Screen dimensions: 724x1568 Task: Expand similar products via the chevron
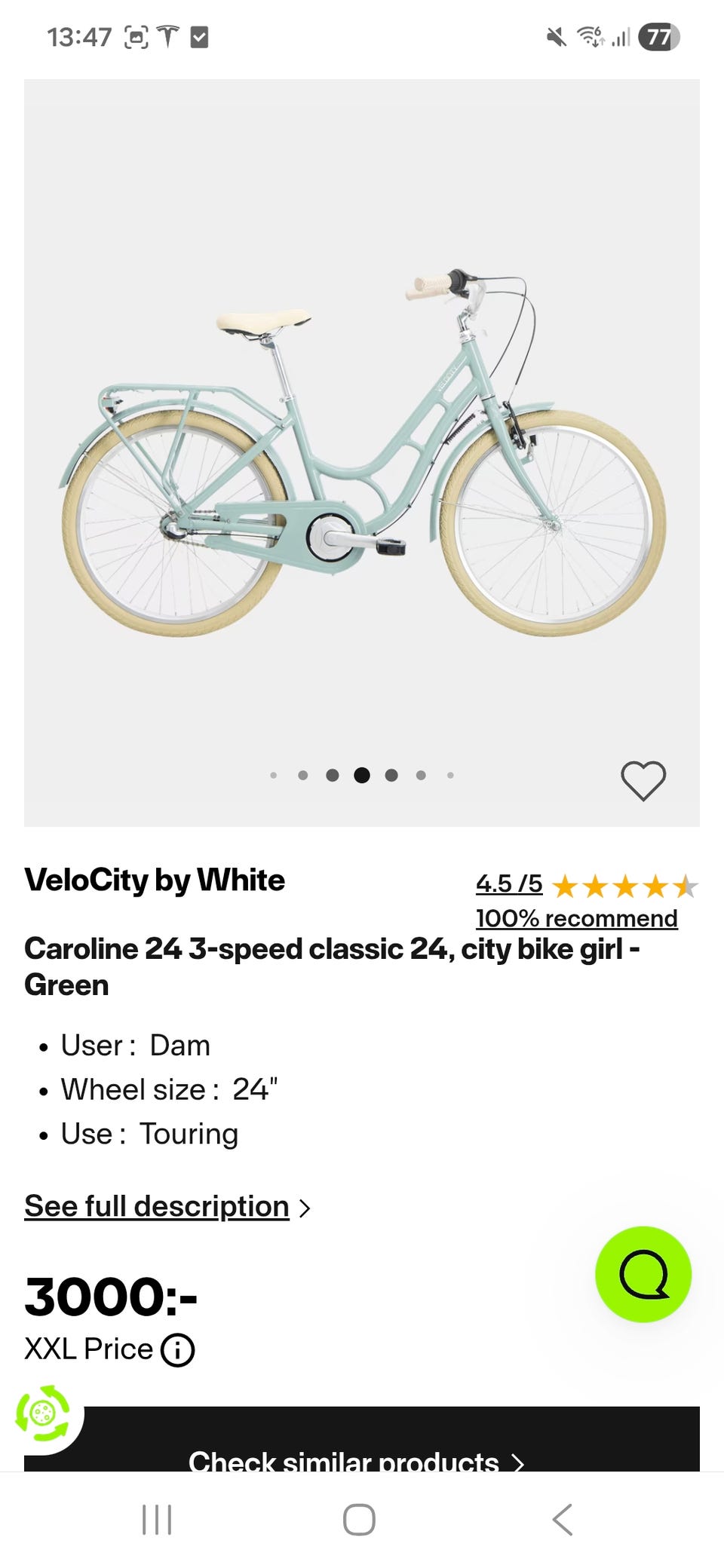pos(517,1462)
